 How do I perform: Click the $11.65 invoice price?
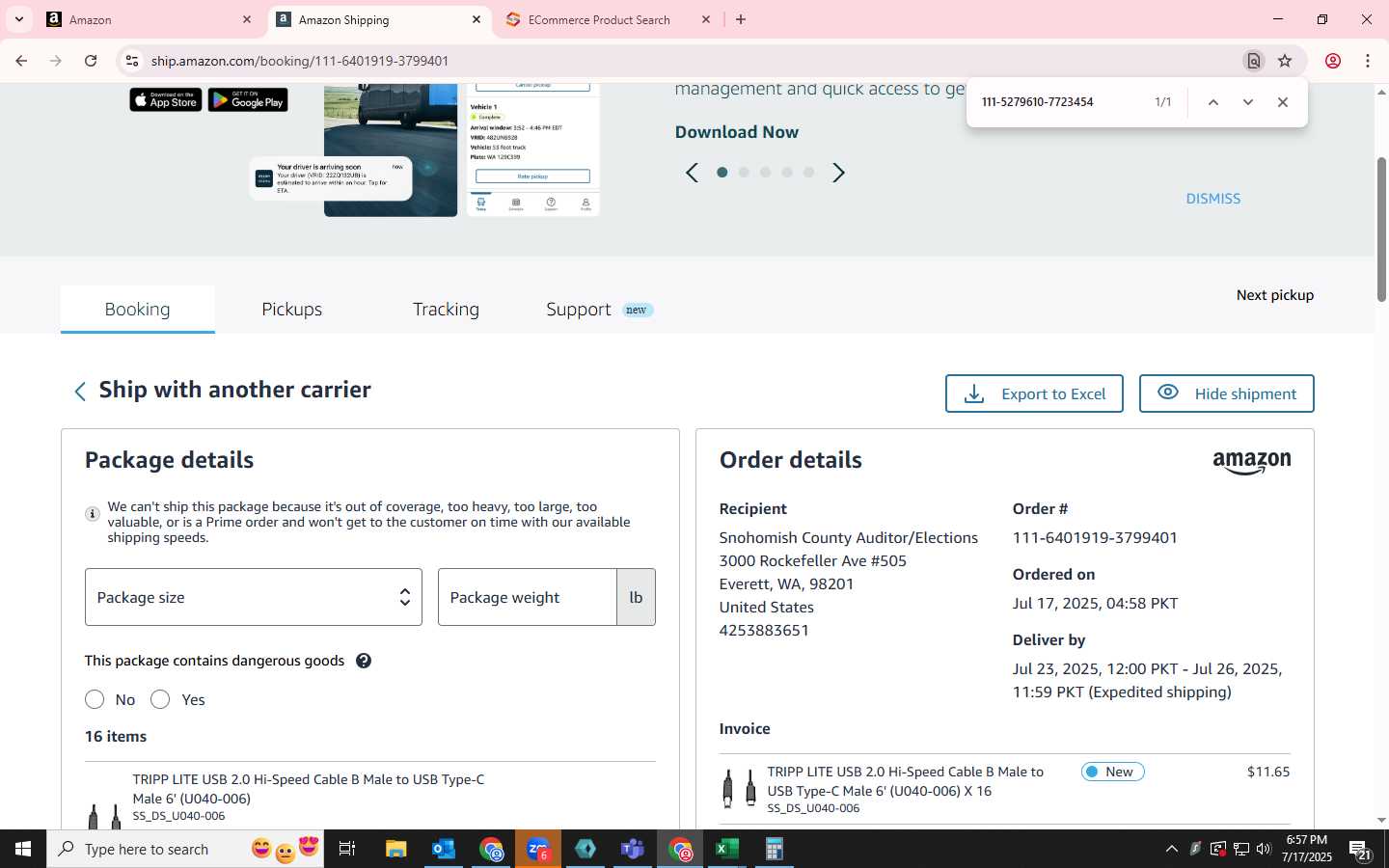[x=1267, y=772]
